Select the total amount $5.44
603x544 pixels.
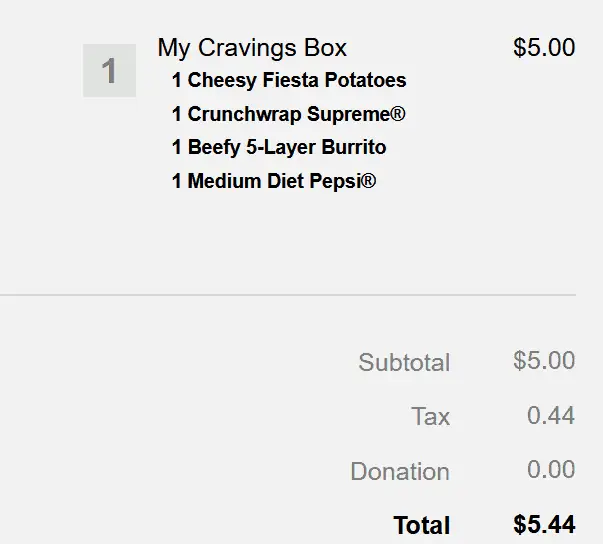[543, 524]
